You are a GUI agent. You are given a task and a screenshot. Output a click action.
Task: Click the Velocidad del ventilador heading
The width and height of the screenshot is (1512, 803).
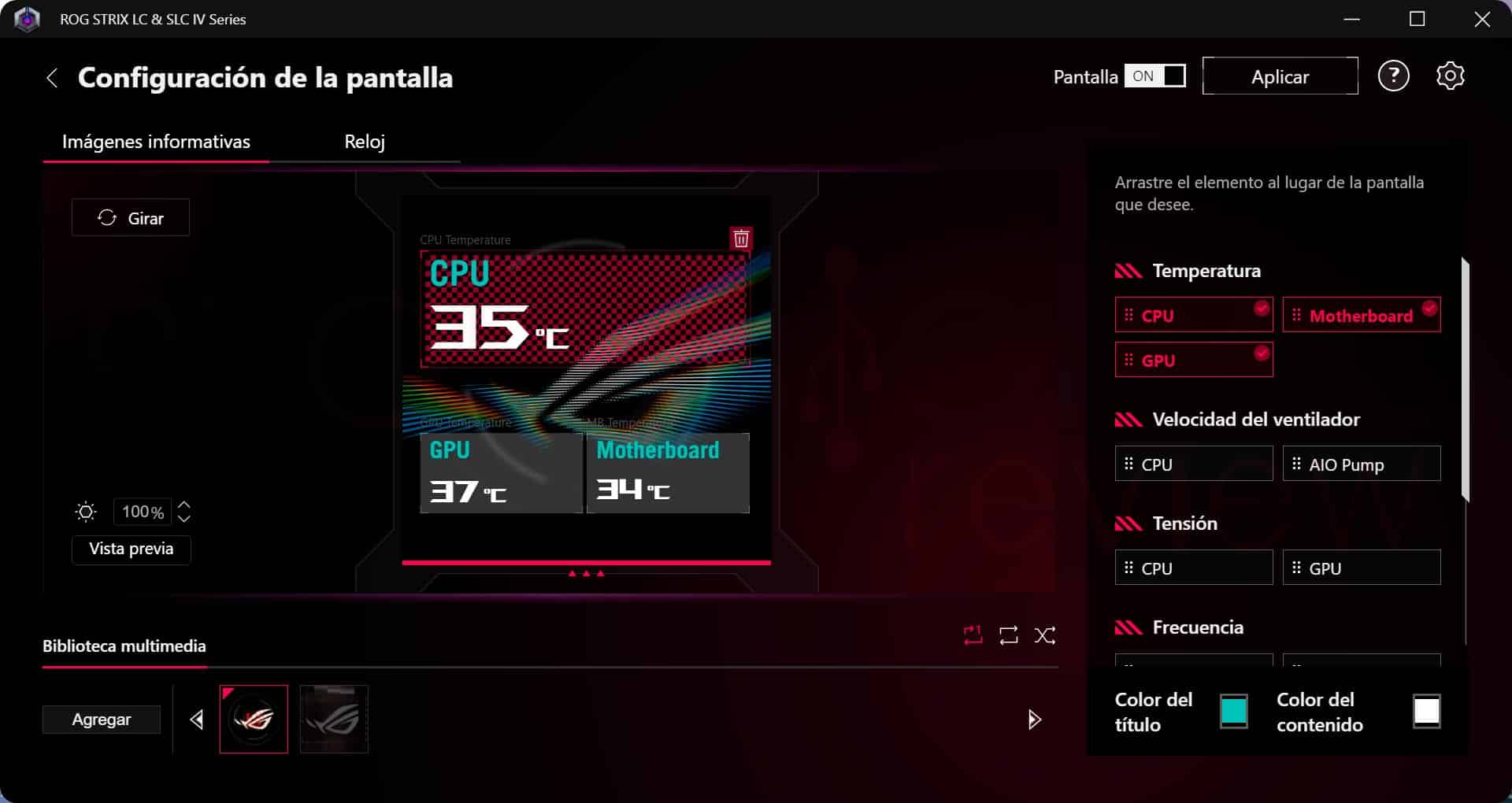click(x=1256, y=420)
